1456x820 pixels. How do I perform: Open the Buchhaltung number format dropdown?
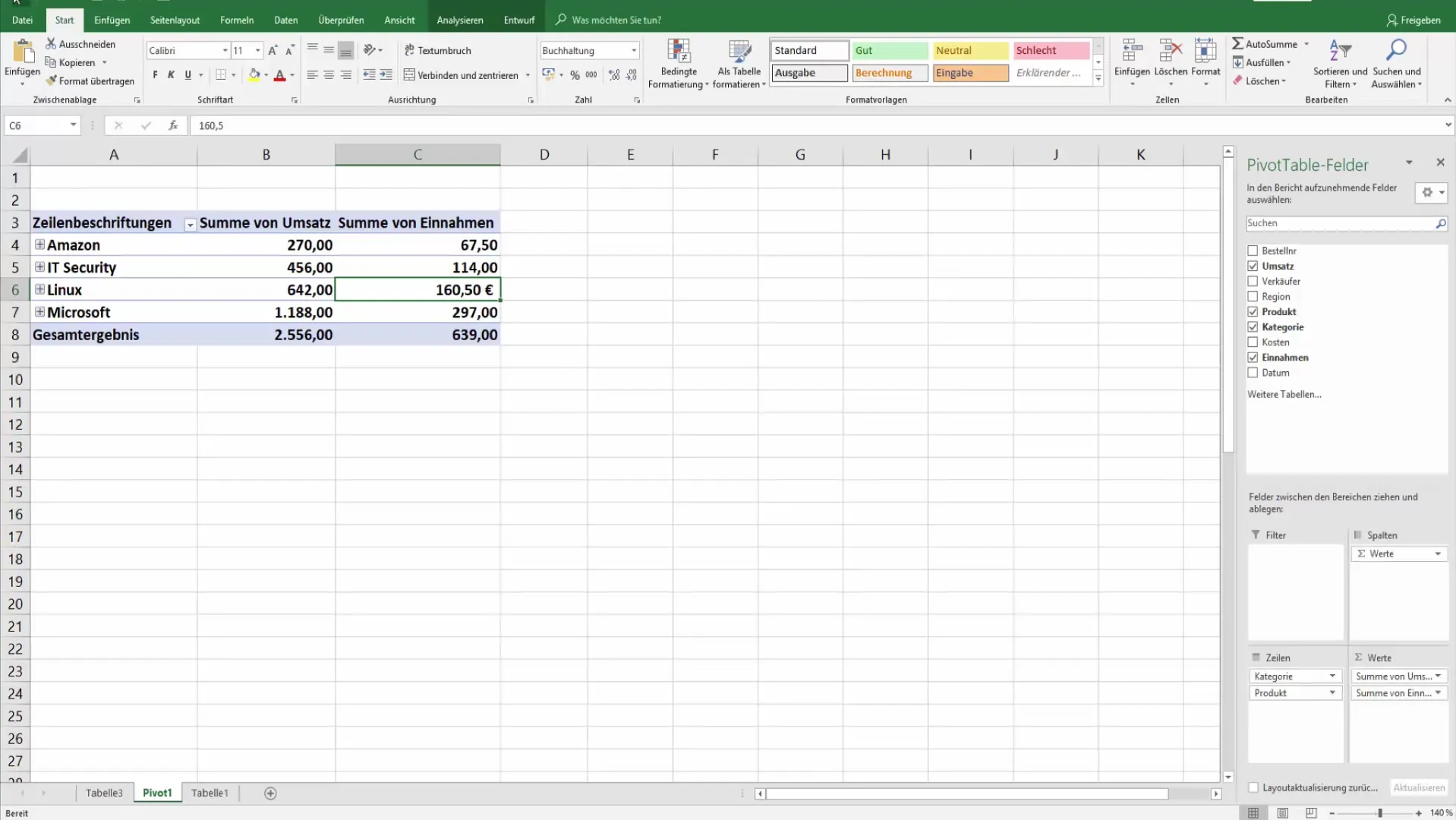(x=634, y=50)
